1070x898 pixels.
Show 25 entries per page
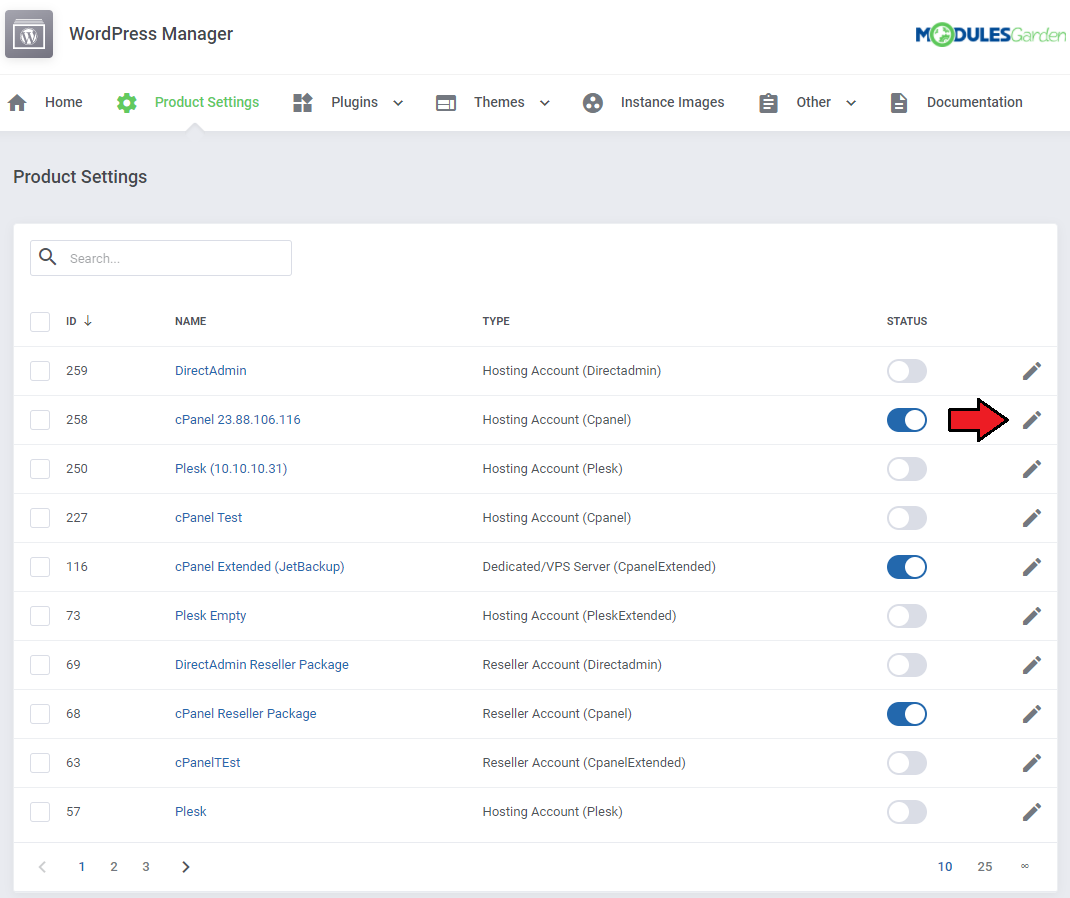[985, 867]
